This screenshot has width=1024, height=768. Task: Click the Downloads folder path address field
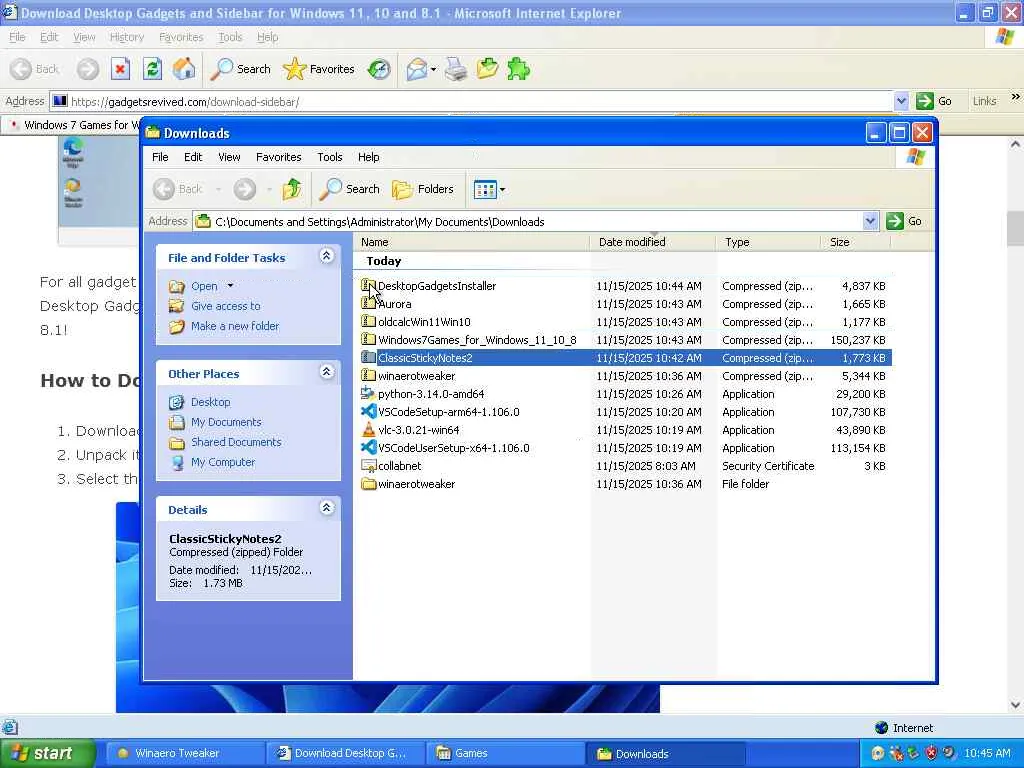(536, 221)
